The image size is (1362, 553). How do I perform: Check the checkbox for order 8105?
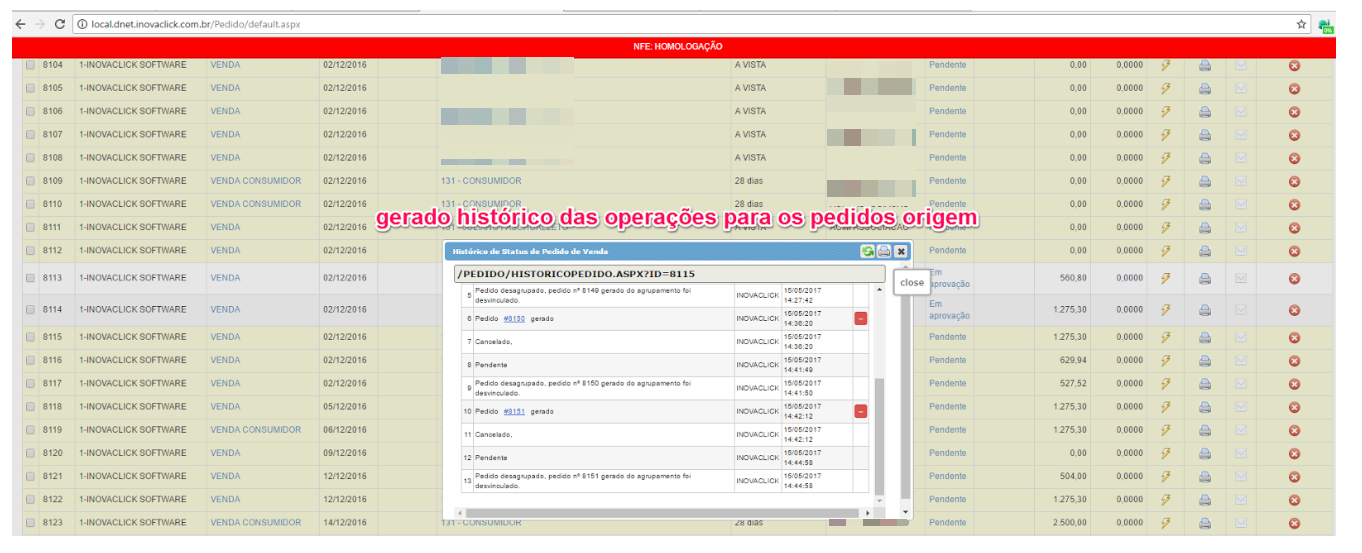coord(30,89)
